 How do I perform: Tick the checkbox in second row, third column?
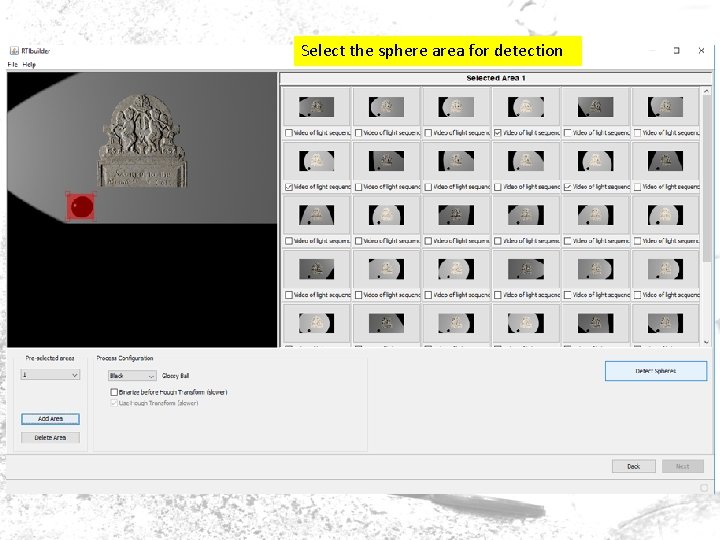[x=428, y=187]
